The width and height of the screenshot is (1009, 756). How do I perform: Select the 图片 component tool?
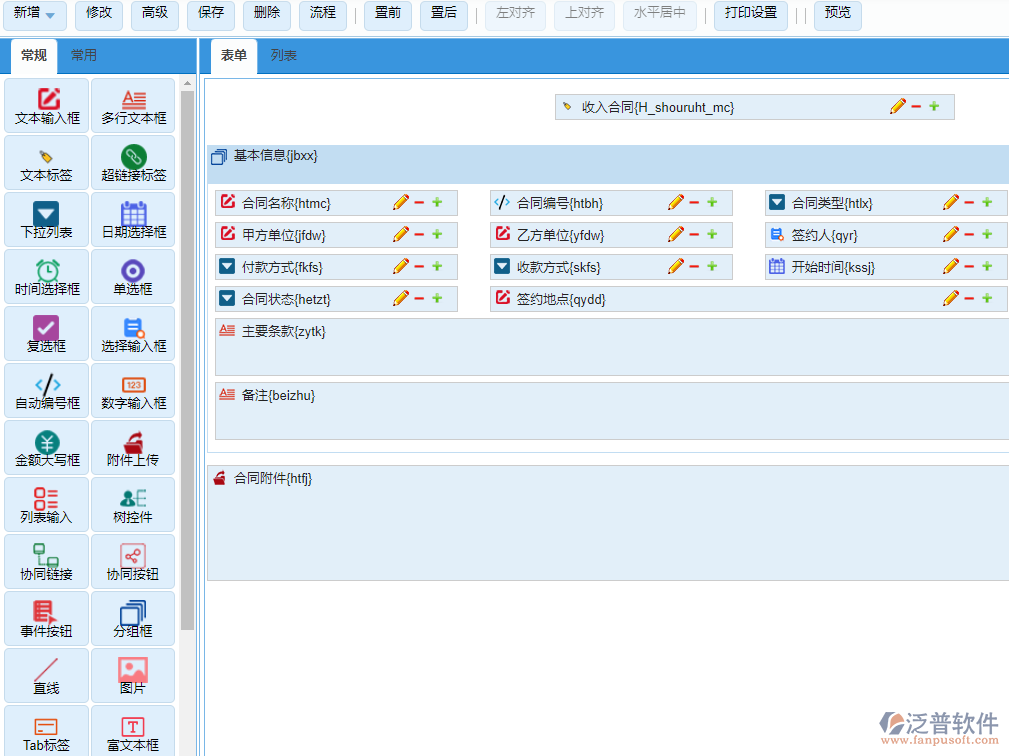(x=133, y=676)
